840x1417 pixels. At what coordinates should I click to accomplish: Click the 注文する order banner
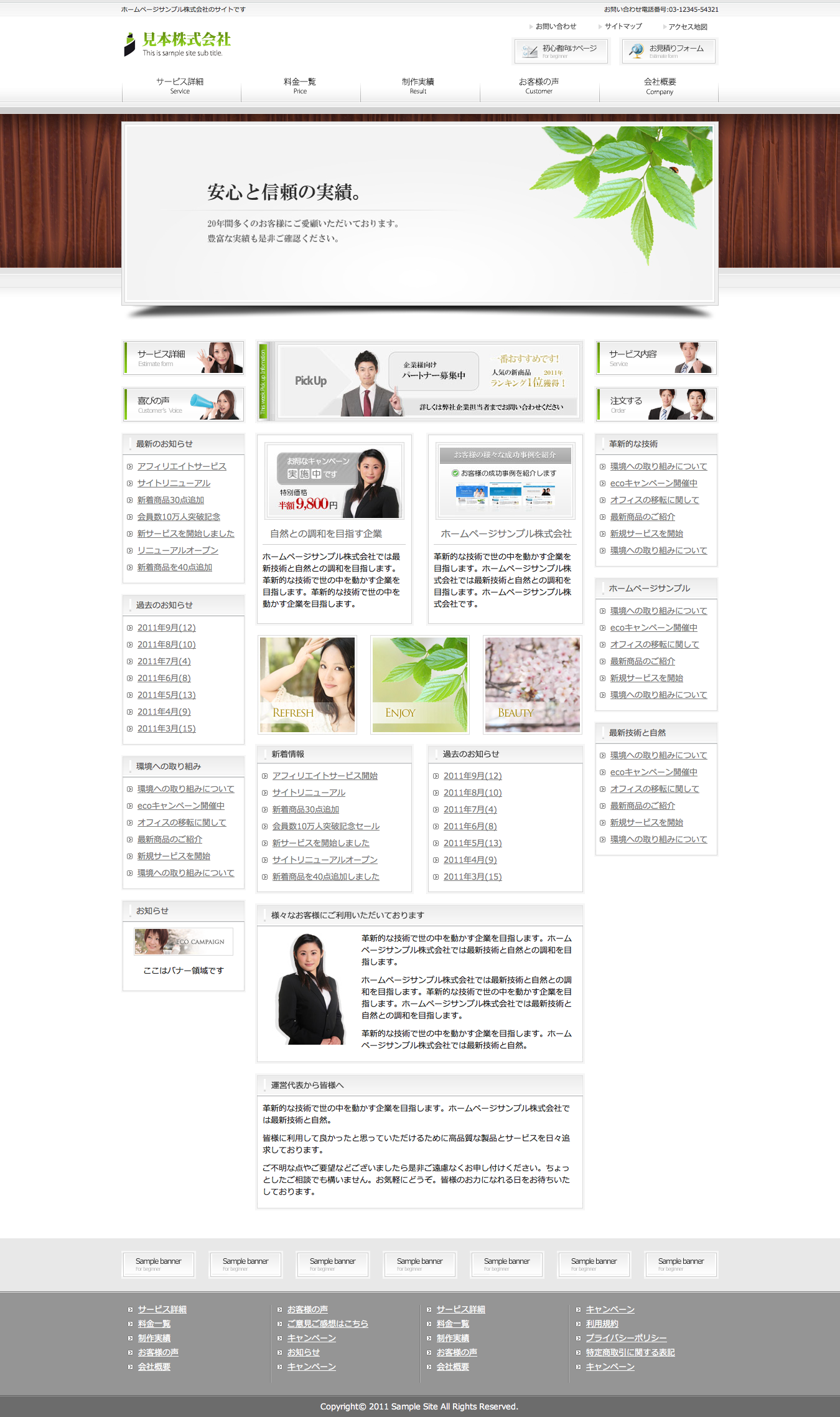[x=656, y=405]
